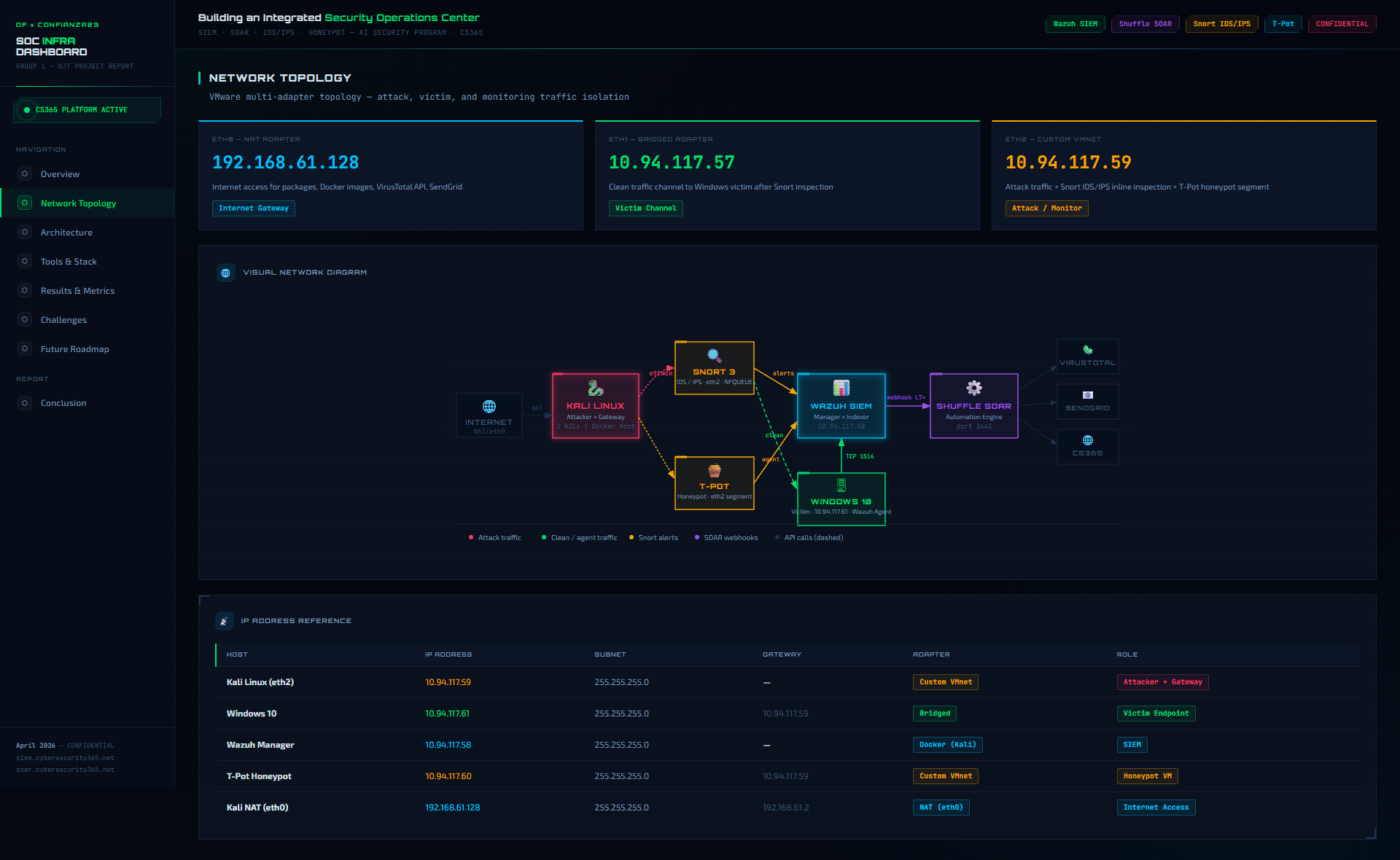Click the CS365 Platform Active status badge
Viewport: 1400px width, 860px height.
pos(87,110)
